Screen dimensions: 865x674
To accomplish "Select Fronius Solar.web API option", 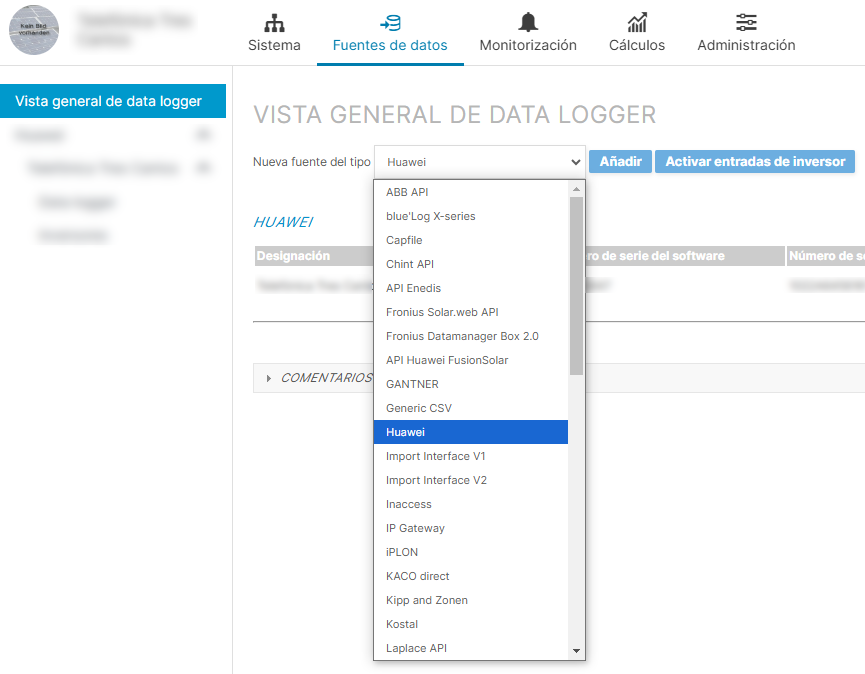I will pos(471,312).
